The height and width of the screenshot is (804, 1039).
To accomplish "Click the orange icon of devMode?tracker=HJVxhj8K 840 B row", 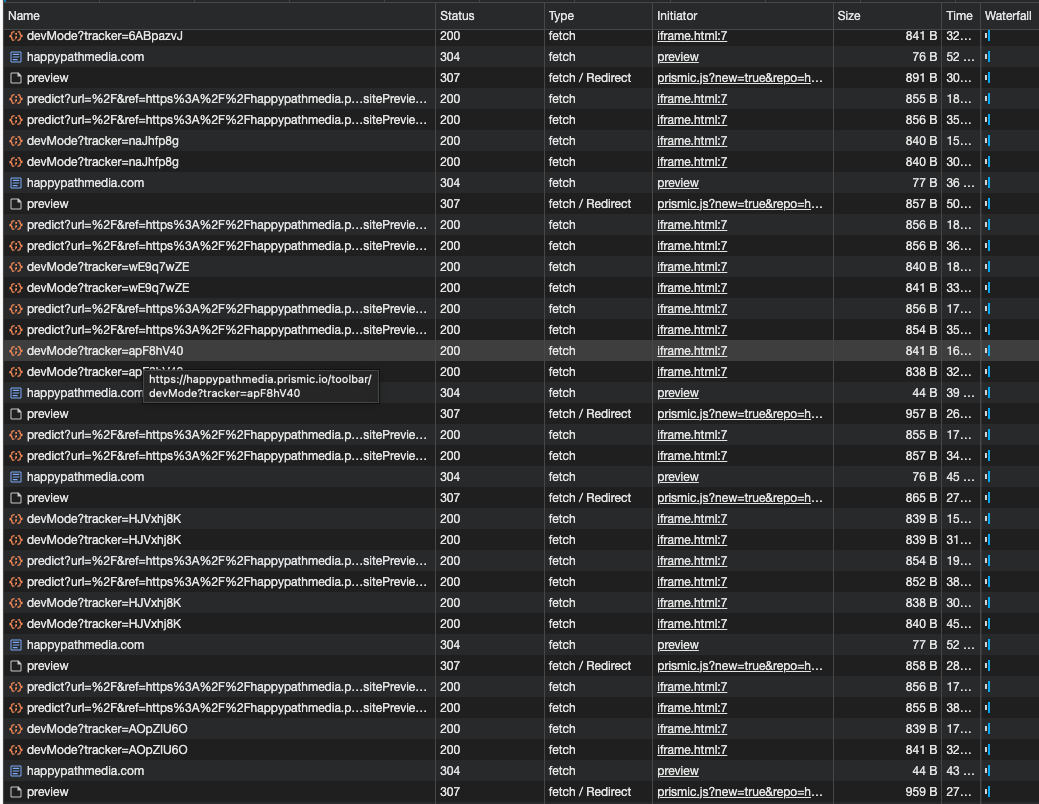I will [16, 624].
